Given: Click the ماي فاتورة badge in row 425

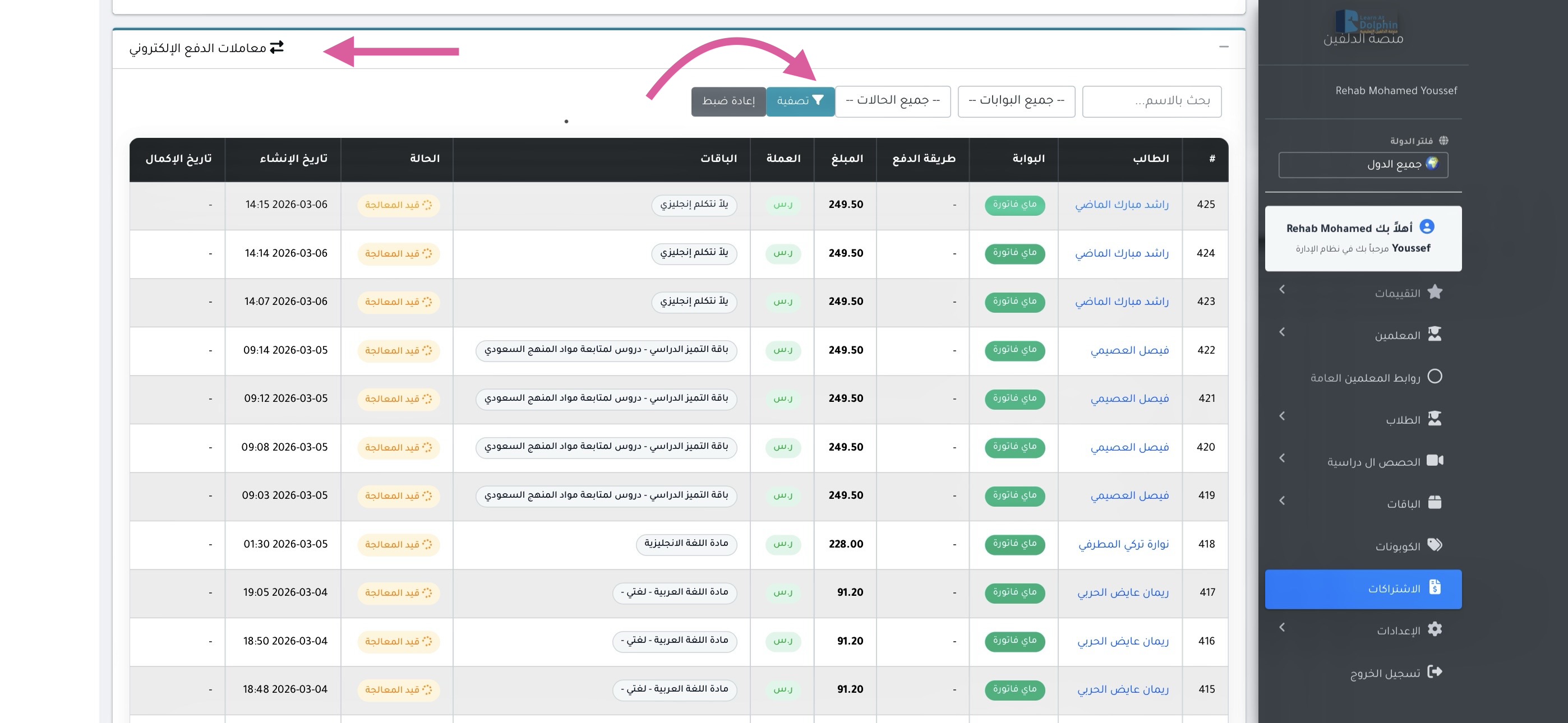Looking at the screenshot, I should click(1014, 205).
